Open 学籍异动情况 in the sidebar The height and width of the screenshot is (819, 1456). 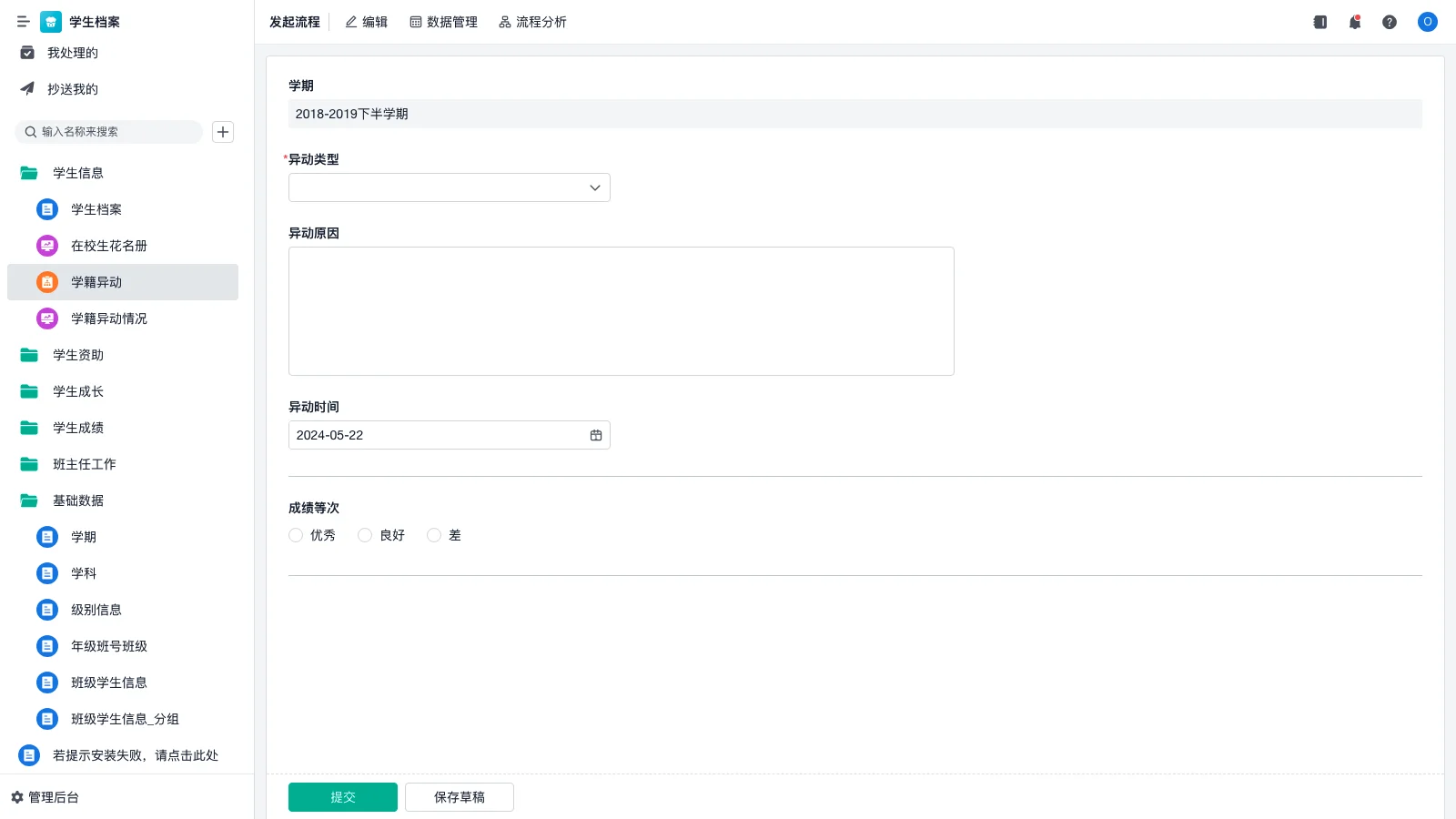109,318
